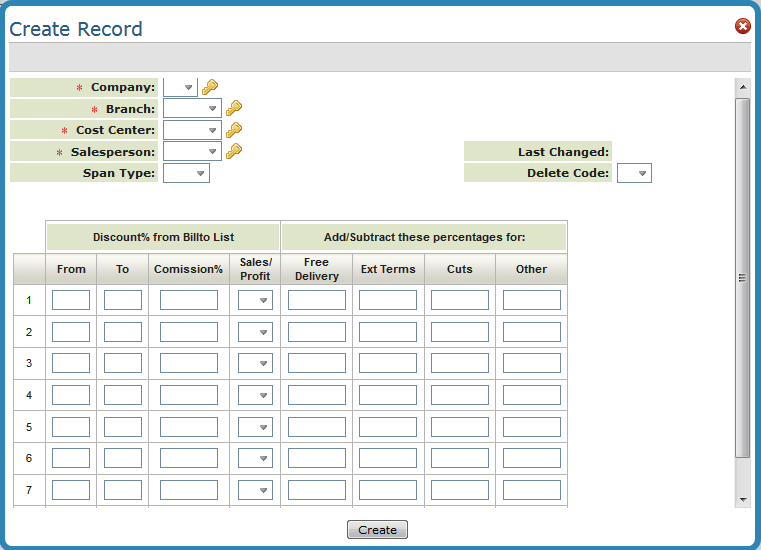The height and width of the screenshot is (550, 761).
Task: Click the From field in row 1
Action: point(71,300)
